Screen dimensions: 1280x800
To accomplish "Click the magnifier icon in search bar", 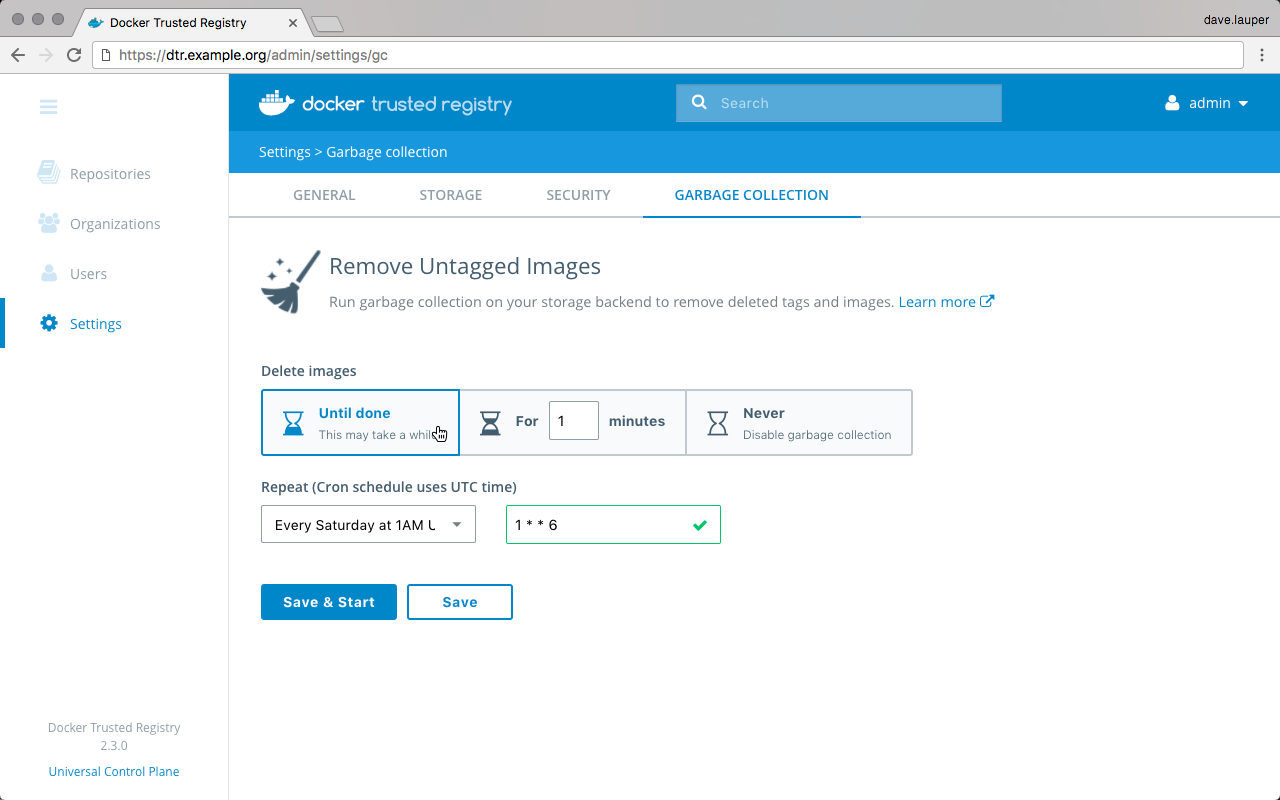I will click(699, 102).
